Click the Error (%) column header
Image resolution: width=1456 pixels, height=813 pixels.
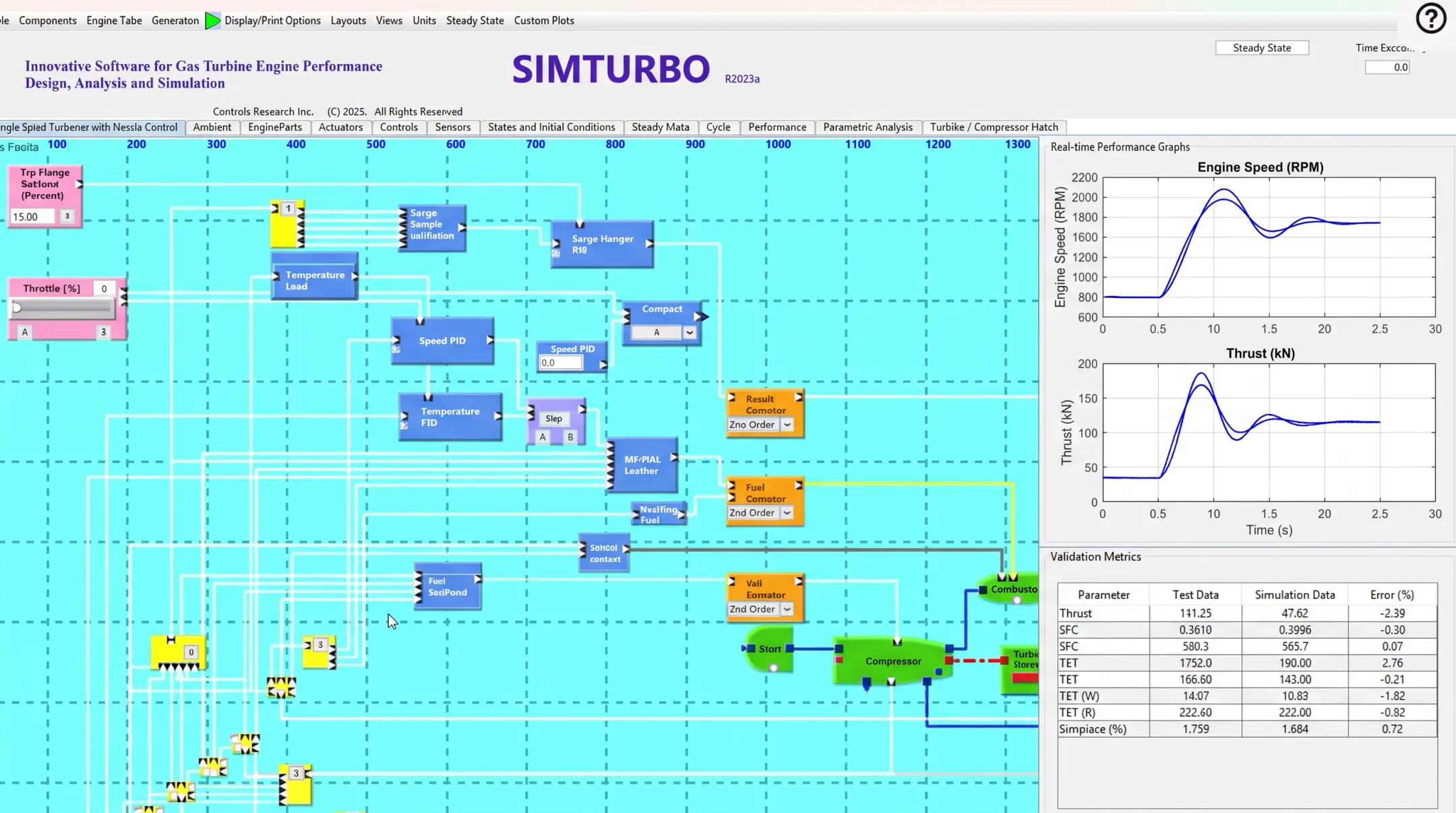point(1392,595)
